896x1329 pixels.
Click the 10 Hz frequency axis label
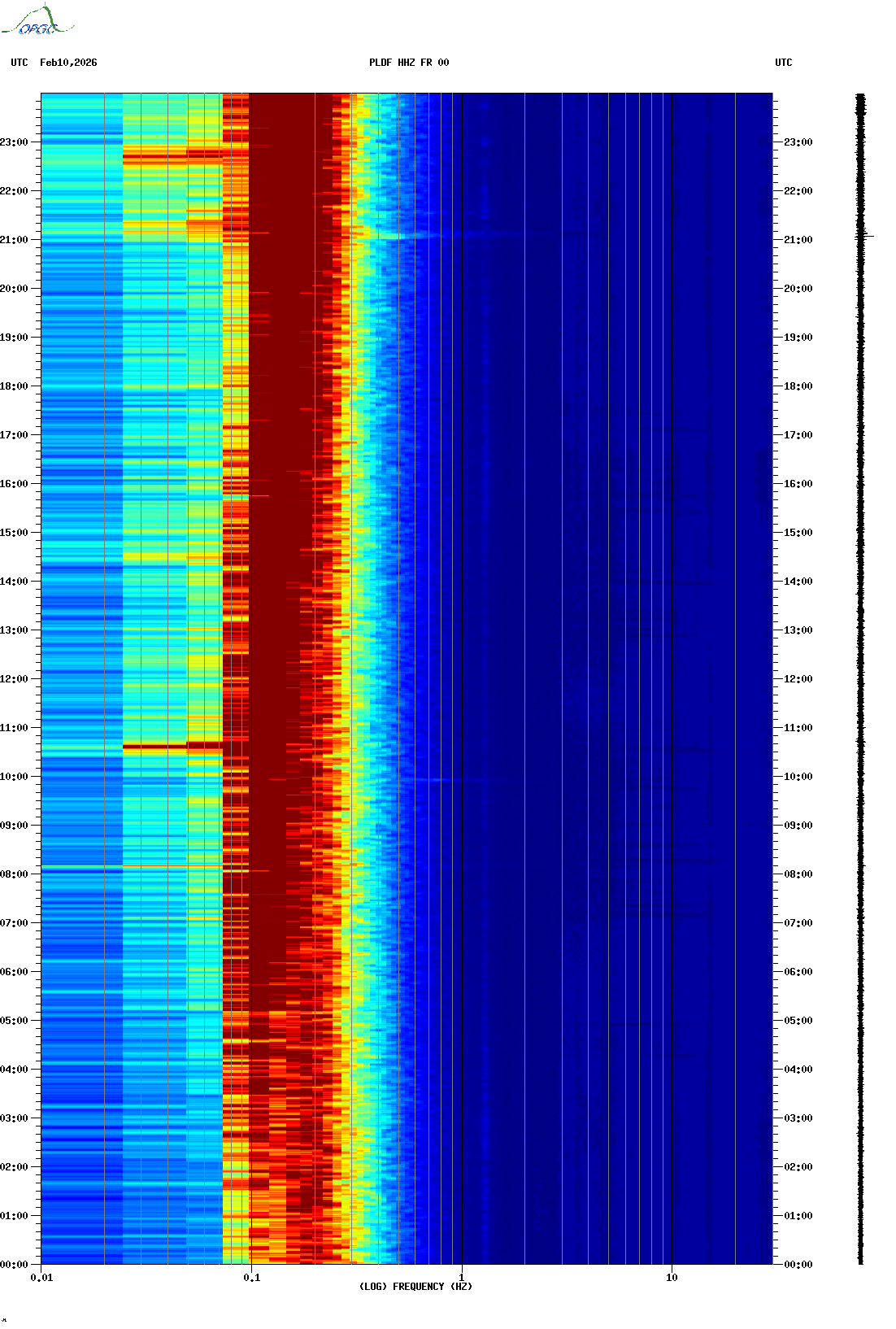point(672,1278)
